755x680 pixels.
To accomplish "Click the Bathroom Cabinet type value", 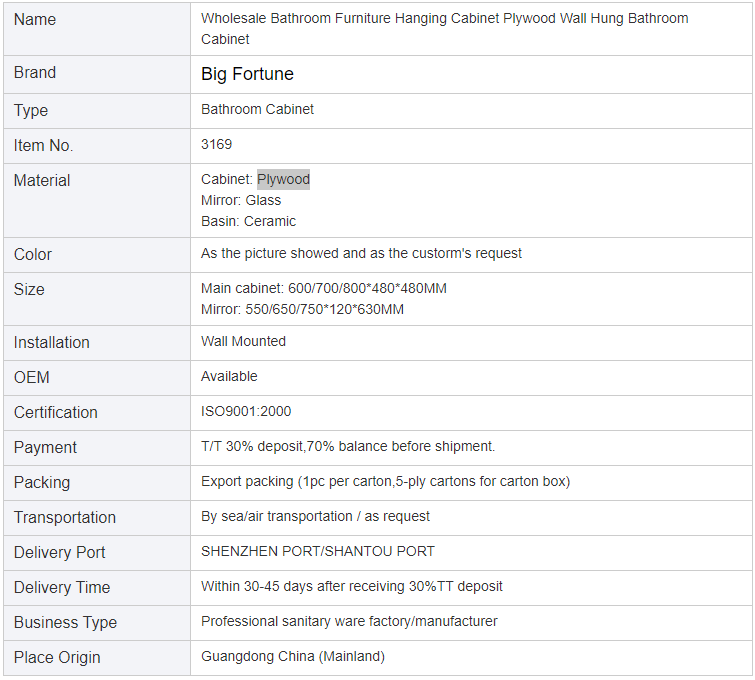I will point(257,109).
